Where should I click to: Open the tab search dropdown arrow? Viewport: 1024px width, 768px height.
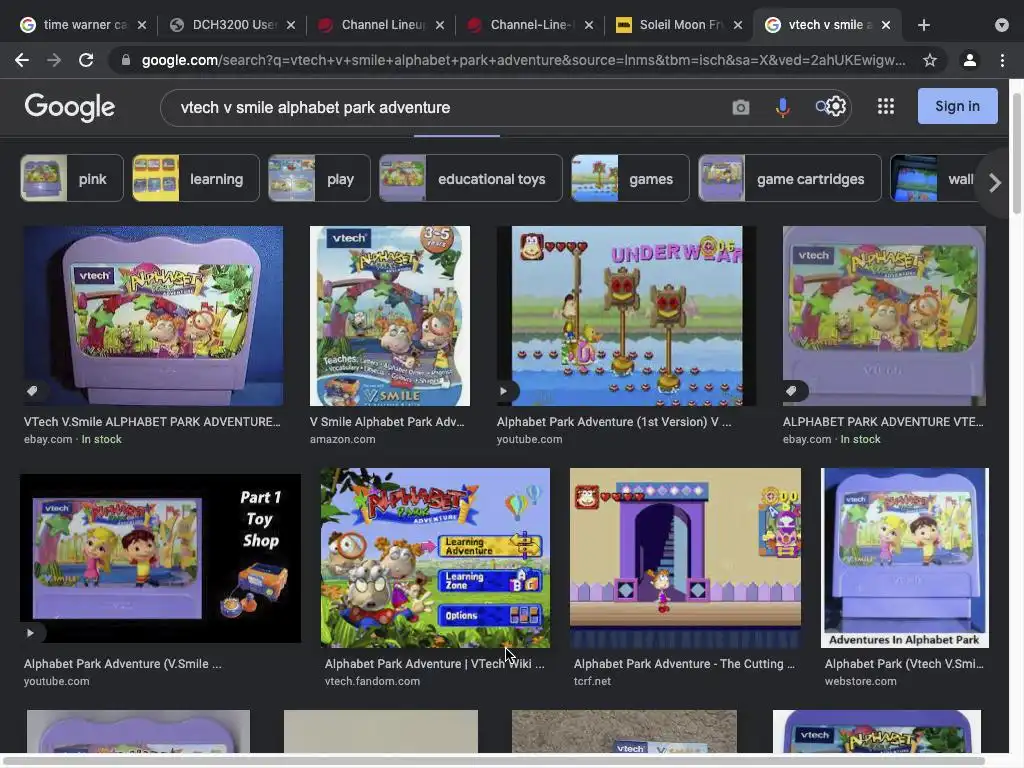pyautogui.click(x=1001, y=25)
